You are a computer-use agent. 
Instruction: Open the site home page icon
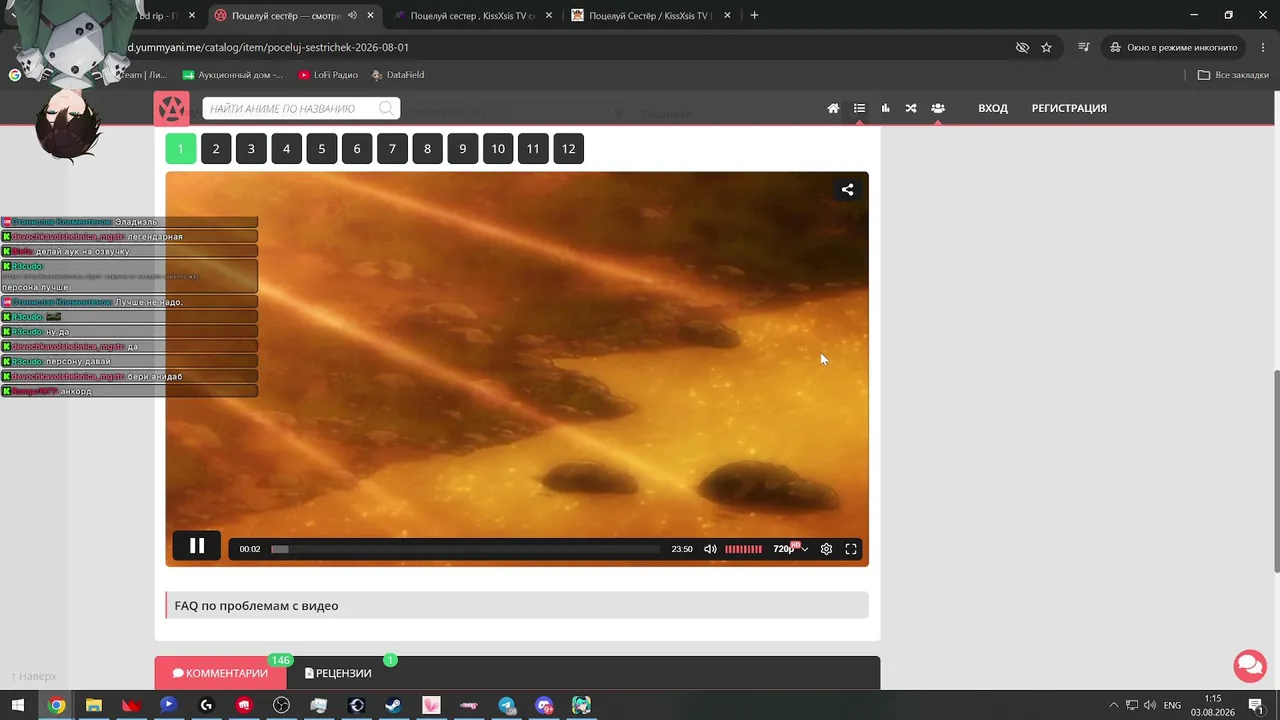(833, 108)
